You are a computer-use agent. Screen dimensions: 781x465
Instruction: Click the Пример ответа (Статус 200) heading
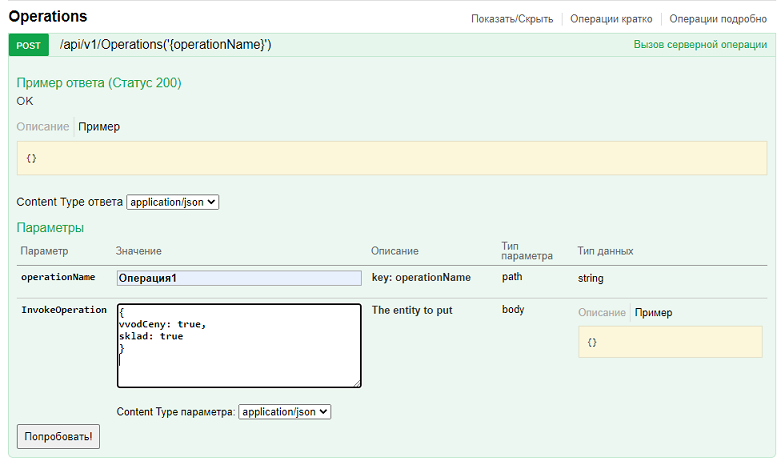point(99,83)
